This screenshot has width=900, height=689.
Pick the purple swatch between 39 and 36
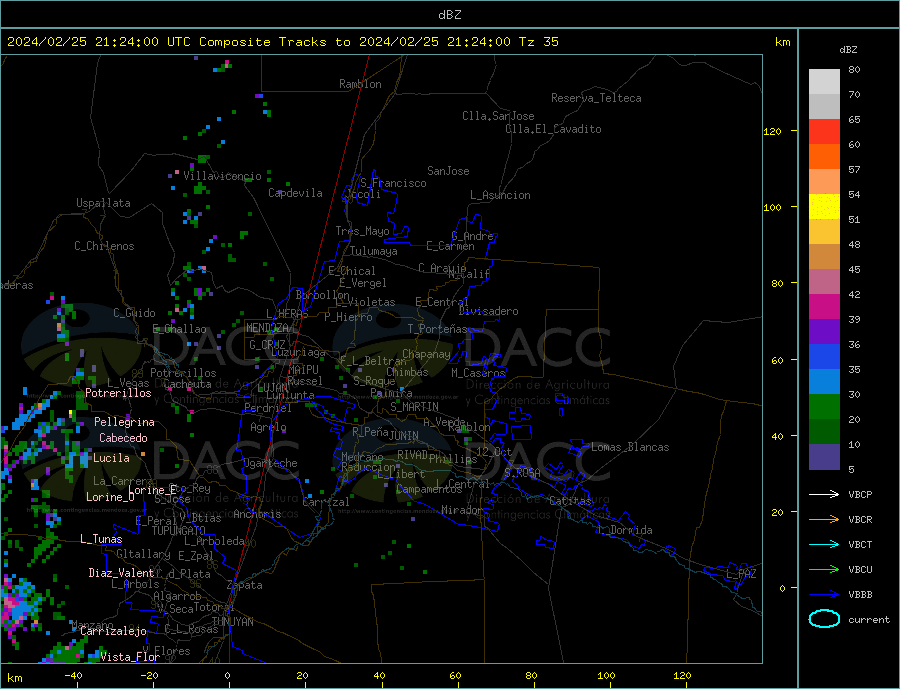tap(824, 332)
